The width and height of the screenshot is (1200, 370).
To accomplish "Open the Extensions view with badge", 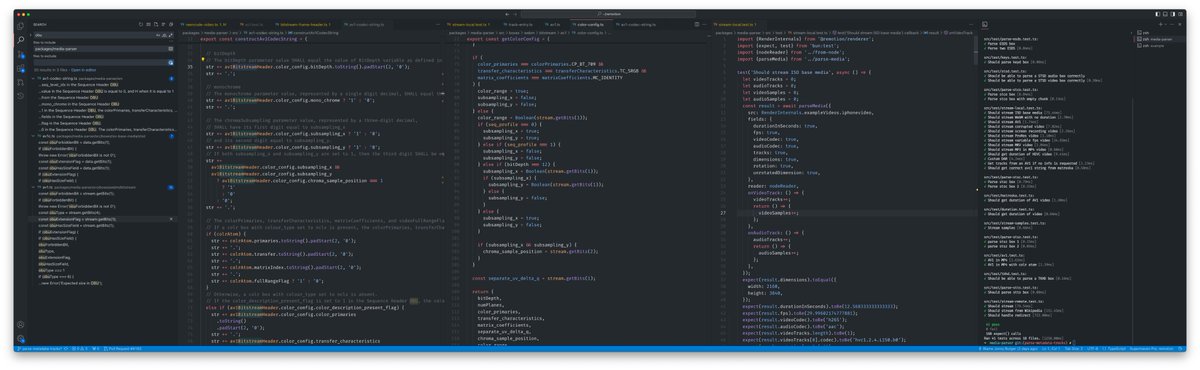I will 20,69.
